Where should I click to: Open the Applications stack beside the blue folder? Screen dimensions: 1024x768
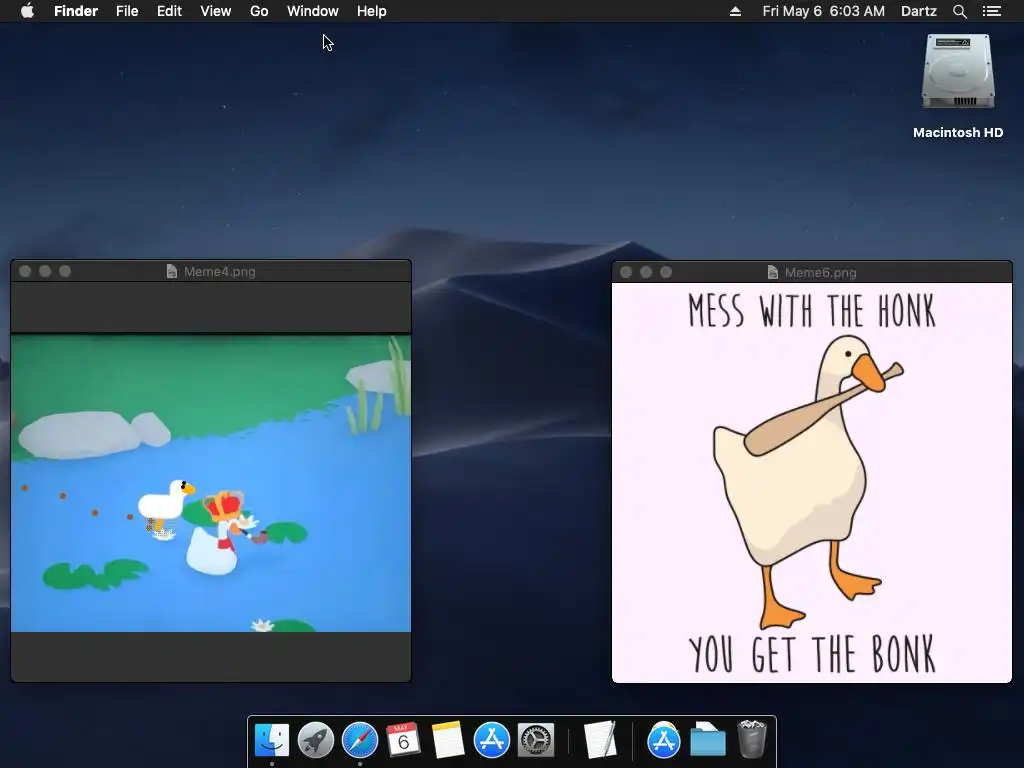[x=664, y=741]
